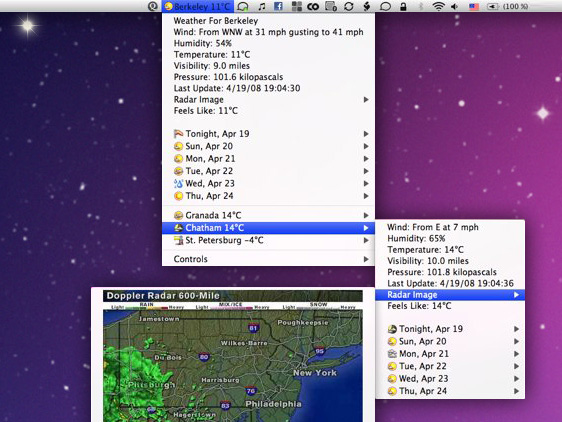Viewport: 562px width, 422px height.
Task: Select Mon, Apr 21 forecast in Berkeley menu
Action: 268,159
